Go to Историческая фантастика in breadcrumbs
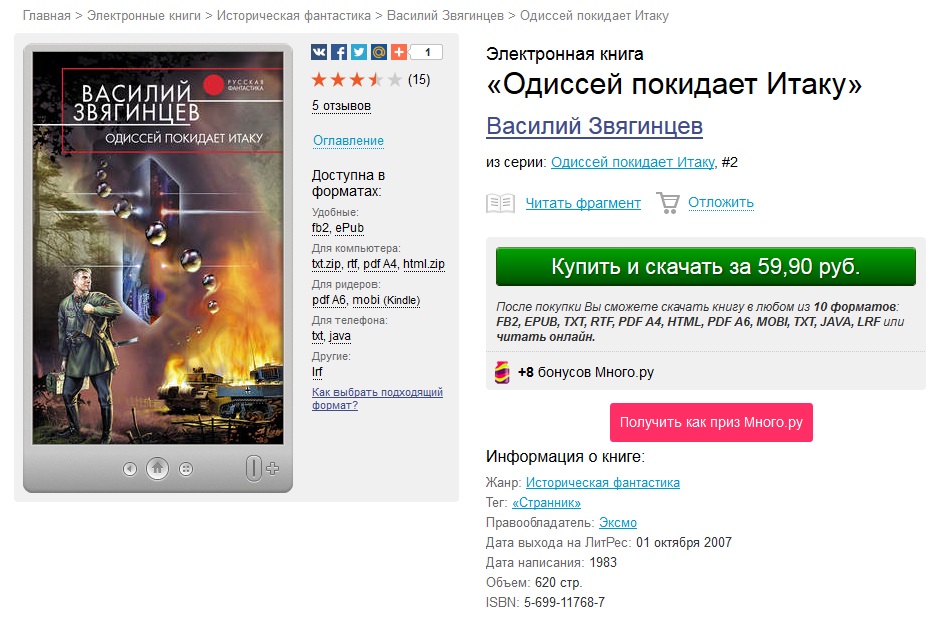 tap(293, 16)
